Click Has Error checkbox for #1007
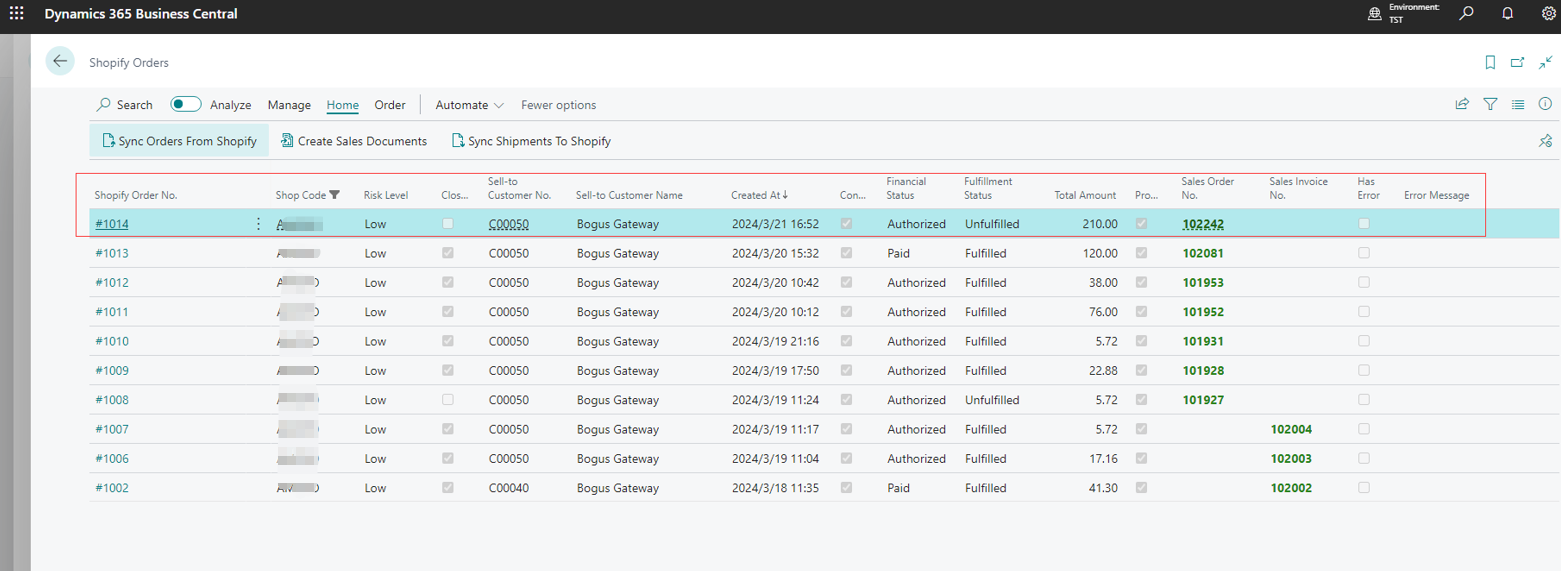This screenshot has height=571, width=1561. (x=1364, y=429)
